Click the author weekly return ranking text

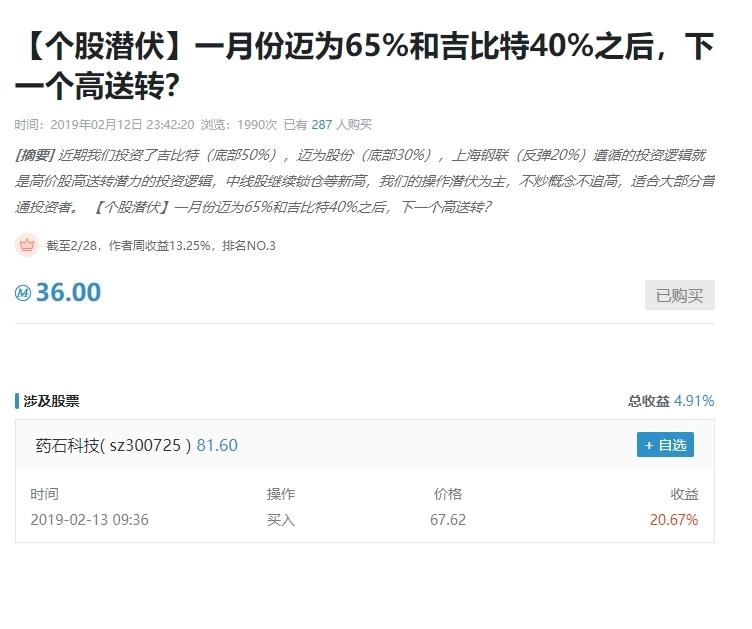click(x=161, y=246)
